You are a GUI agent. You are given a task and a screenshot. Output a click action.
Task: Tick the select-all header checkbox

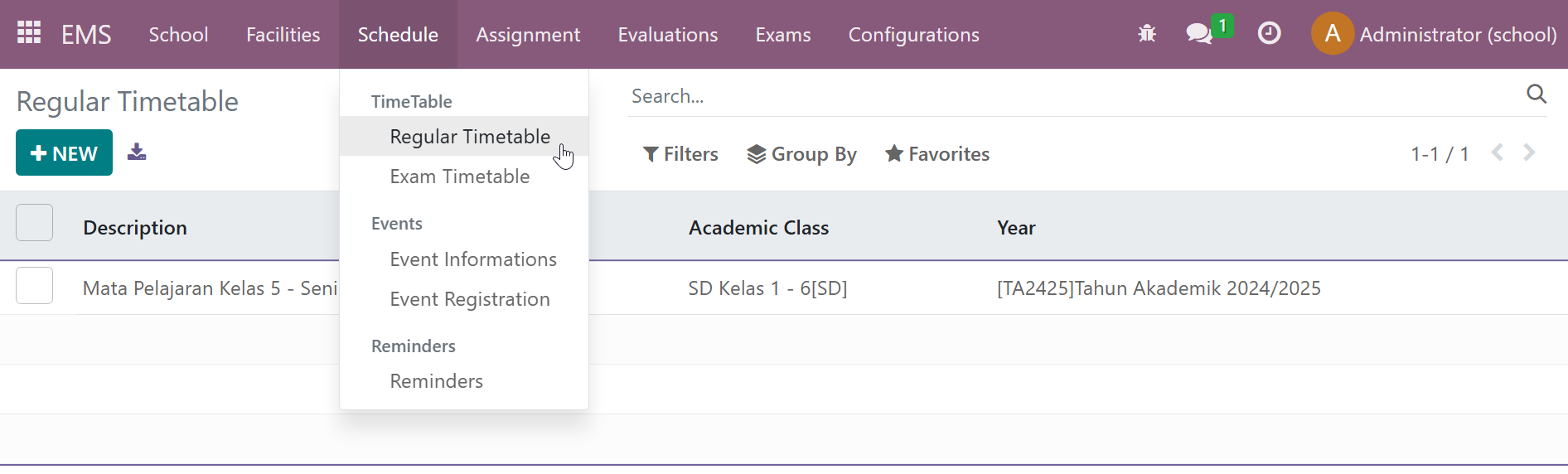point(35,223)
